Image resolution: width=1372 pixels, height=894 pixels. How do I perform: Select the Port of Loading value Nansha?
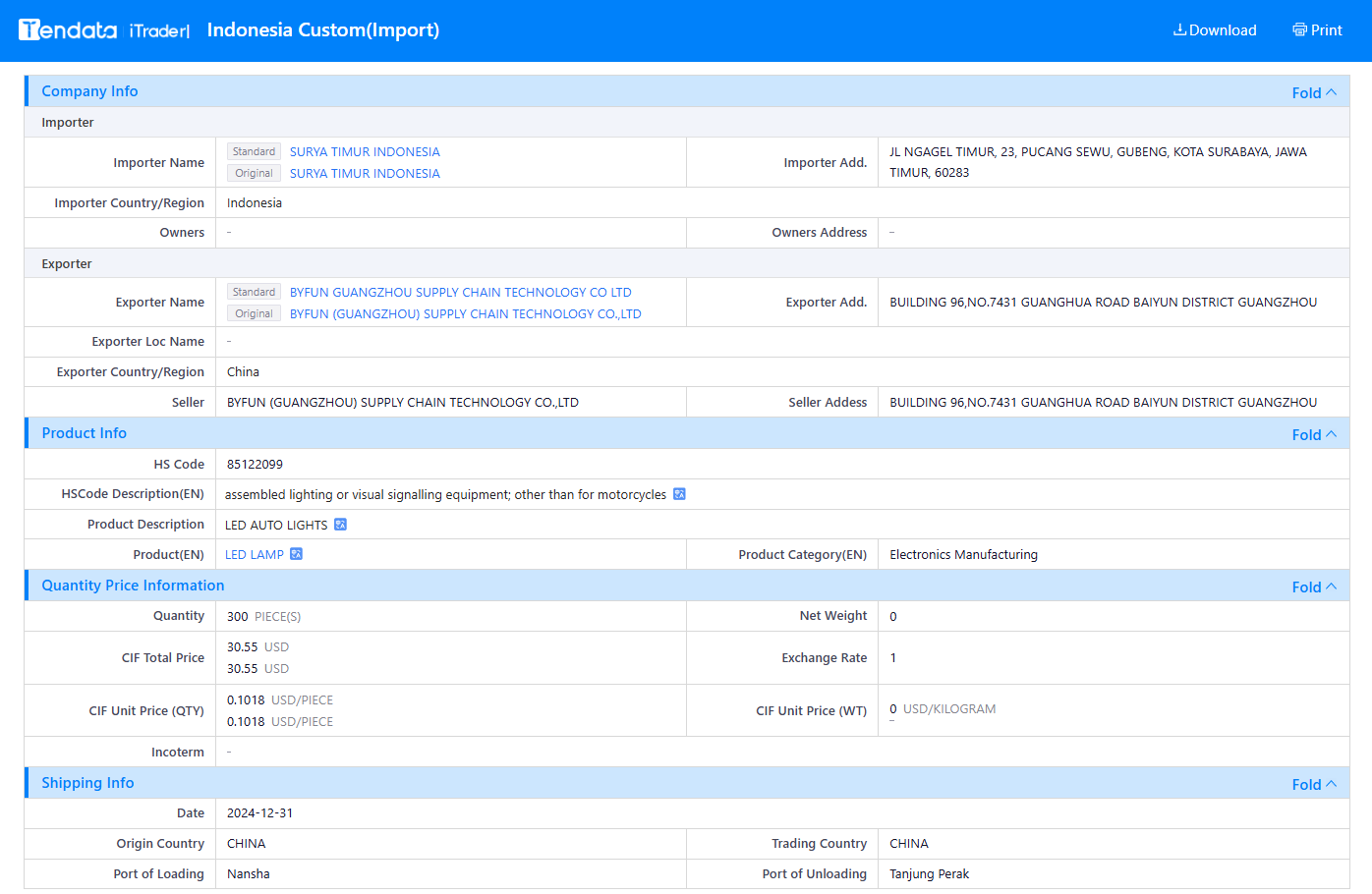click(x=248, y=873)
